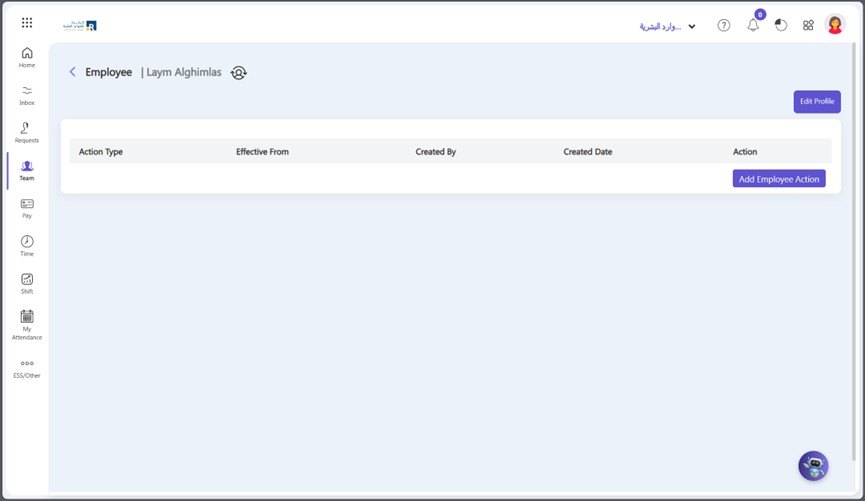Open the app launcher grid icon

[27, 23]
